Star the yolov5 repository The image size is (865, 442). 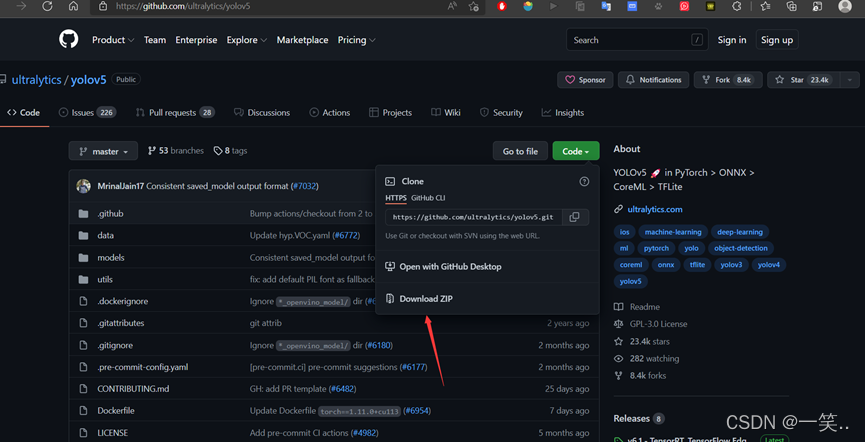(804, 80)
